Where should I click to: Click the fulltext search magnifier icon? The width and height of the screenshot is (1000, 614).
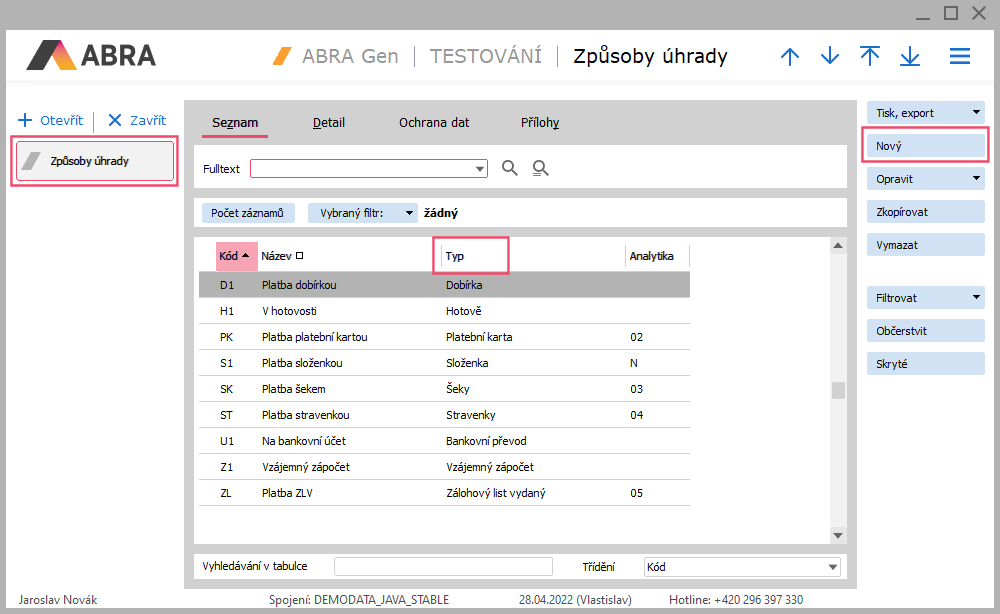pos(510,168)
